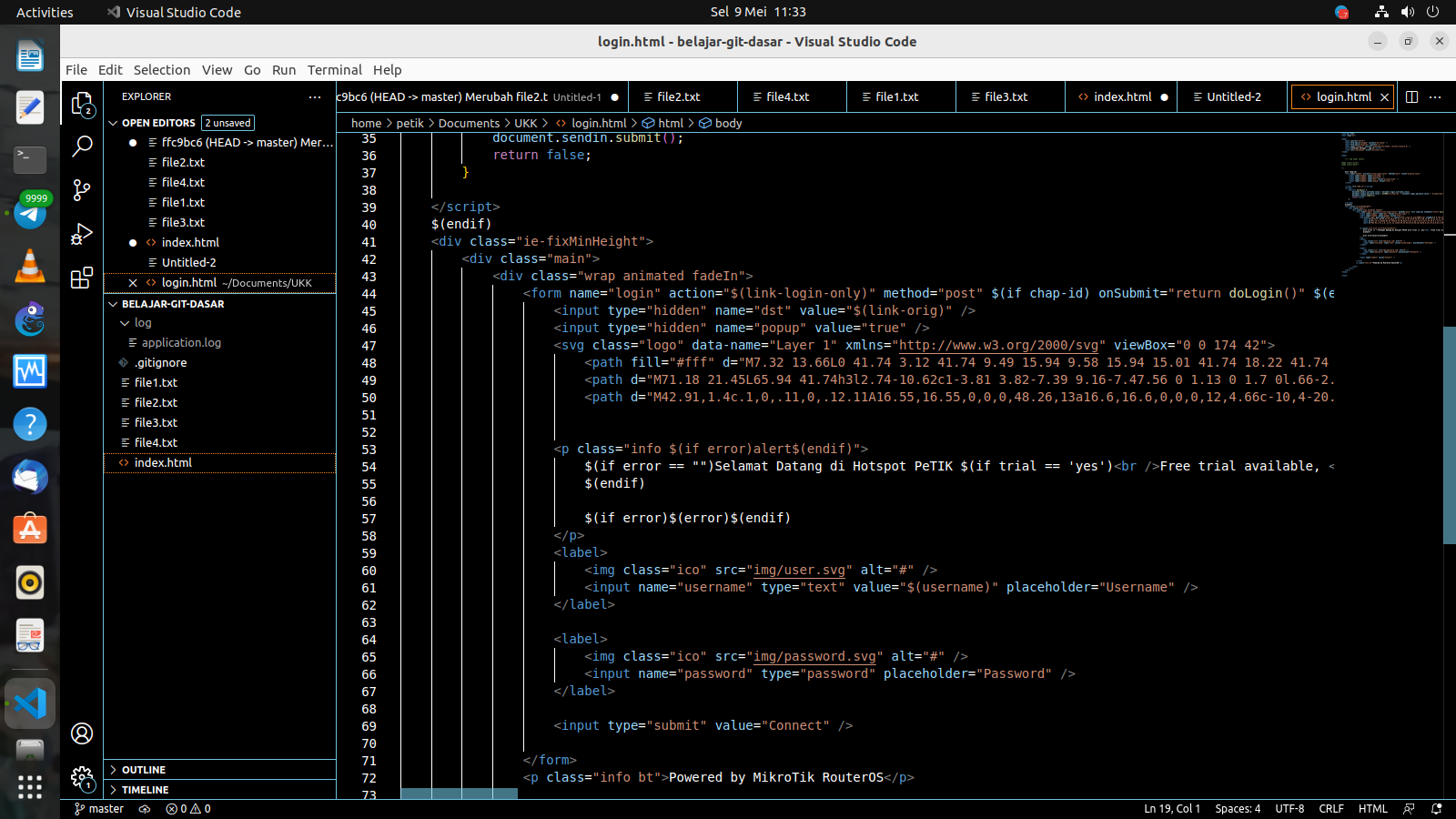Viewport: 1456px width, 819px height.
Task: Change end of line sequence CRLF
Action: tap(1331, 809)
